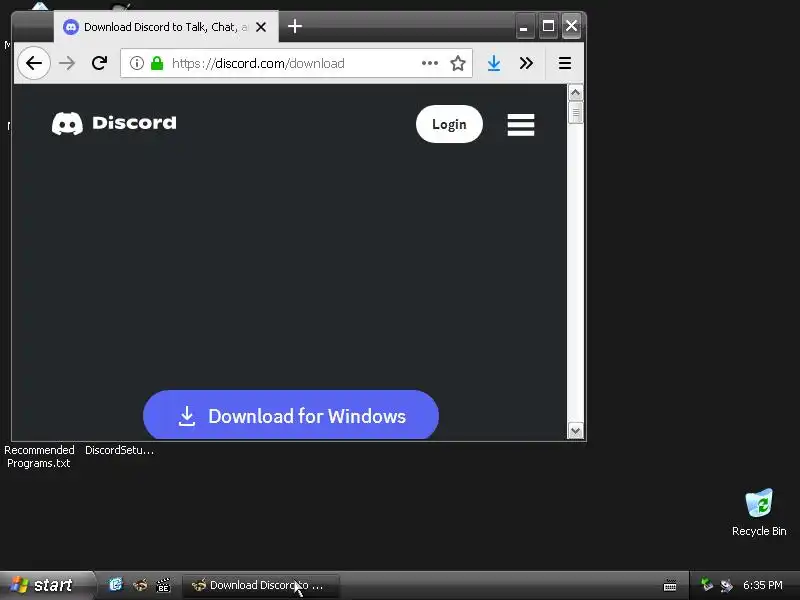Open the Windows start menu
The height and width of the screenshot is (600, 800).
(x=47, y=585)
